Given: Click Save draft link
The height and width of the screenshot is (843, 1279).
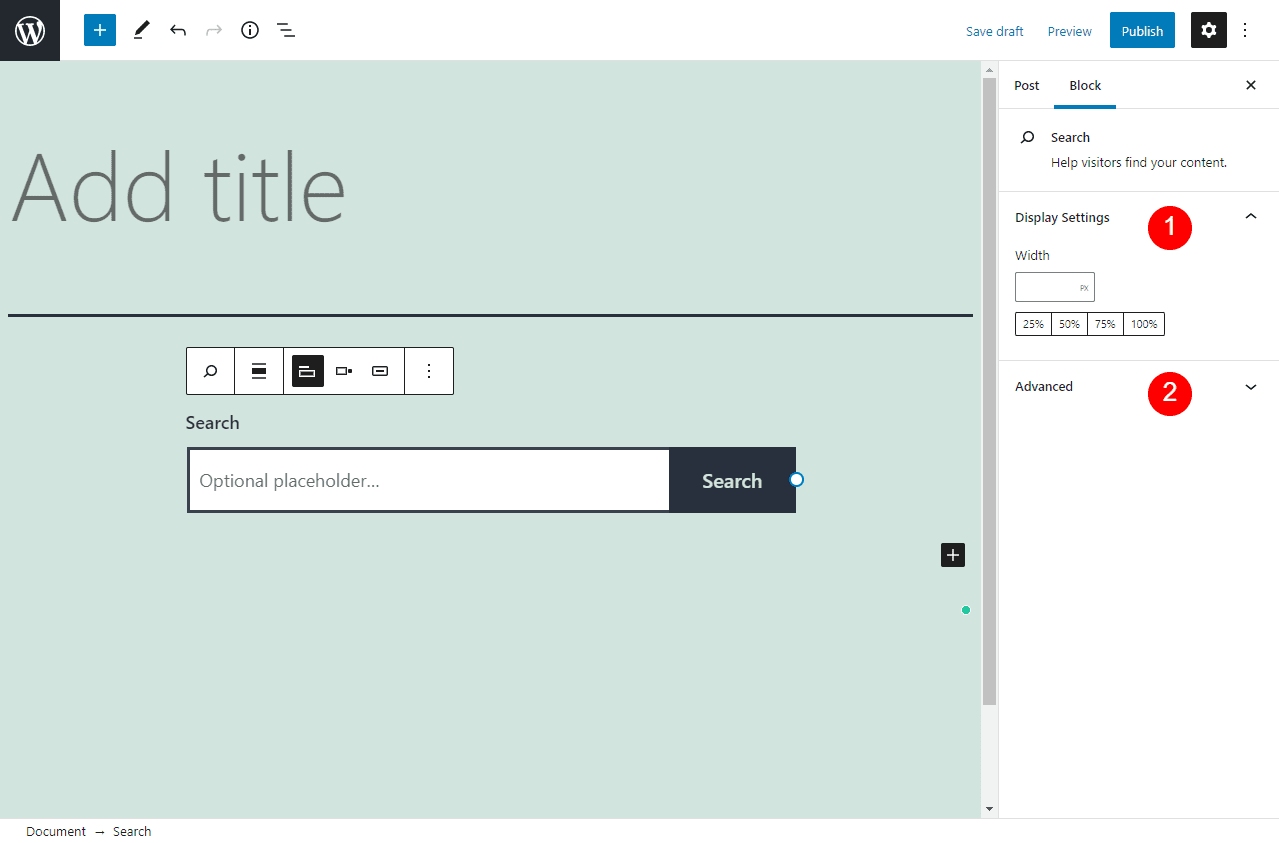Looking at the screenshot, I should click(x=994, y=31).
